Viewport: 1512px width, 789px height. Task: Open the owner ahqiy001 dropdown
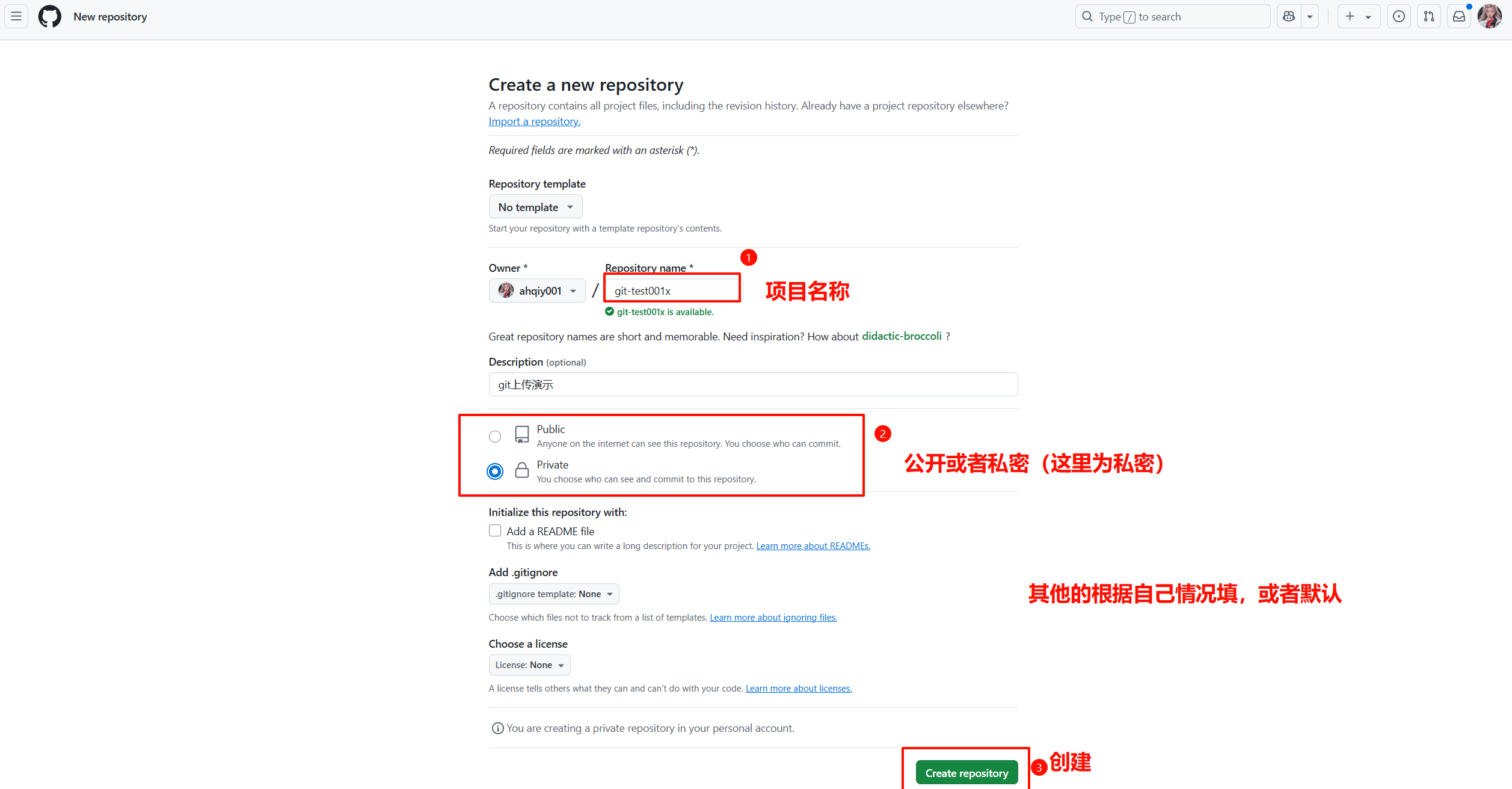click(537, 291)
